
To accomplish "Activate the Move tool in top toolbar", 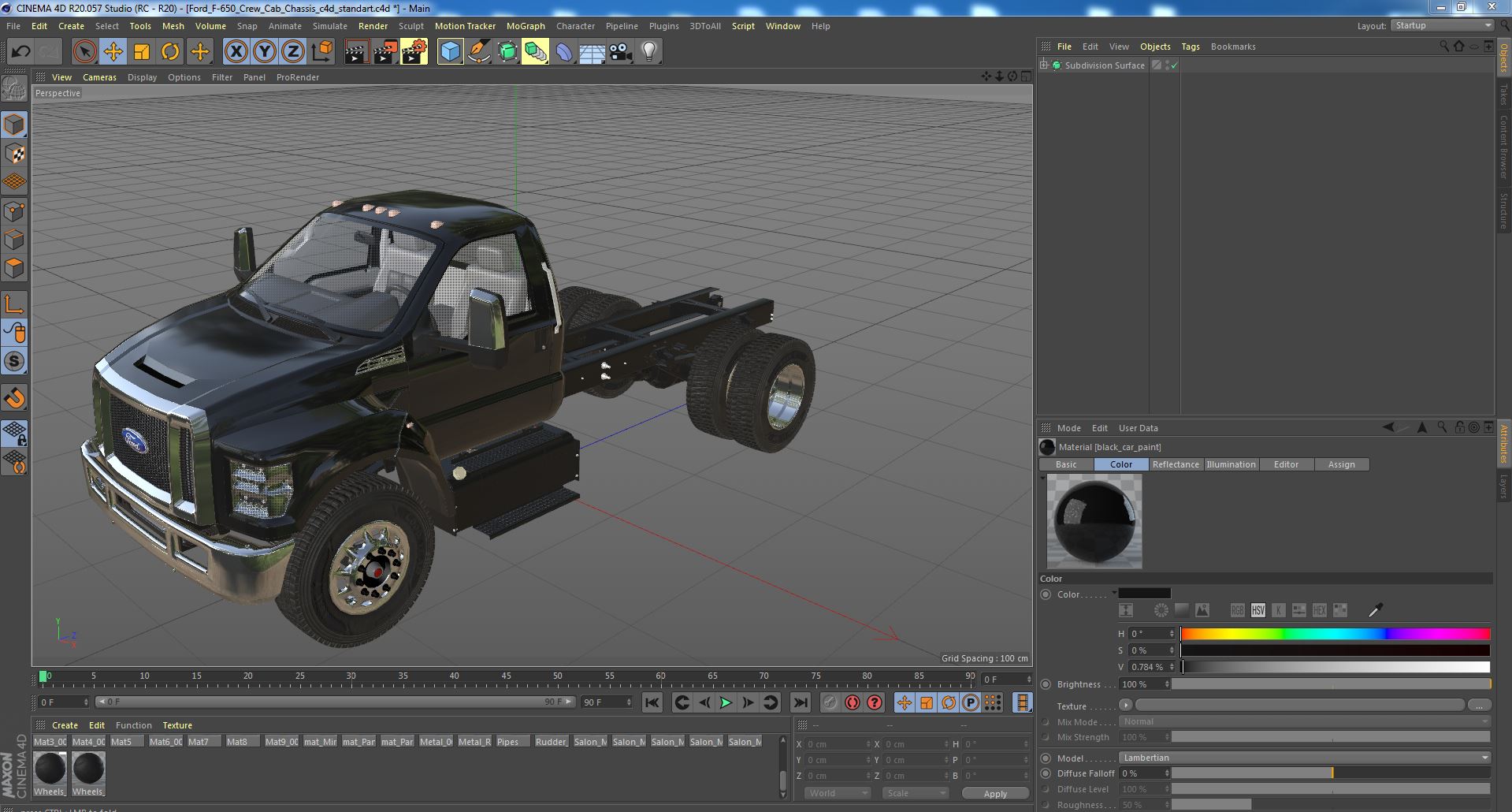I will 113,52.
